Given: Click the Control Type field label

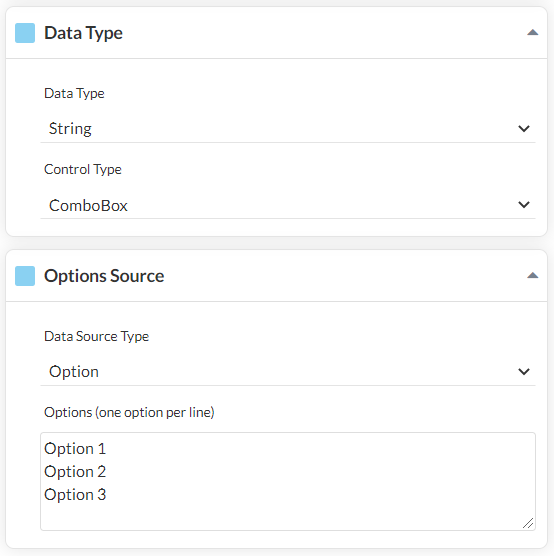Looking at the screenshot, I should [x=83, y=169].
